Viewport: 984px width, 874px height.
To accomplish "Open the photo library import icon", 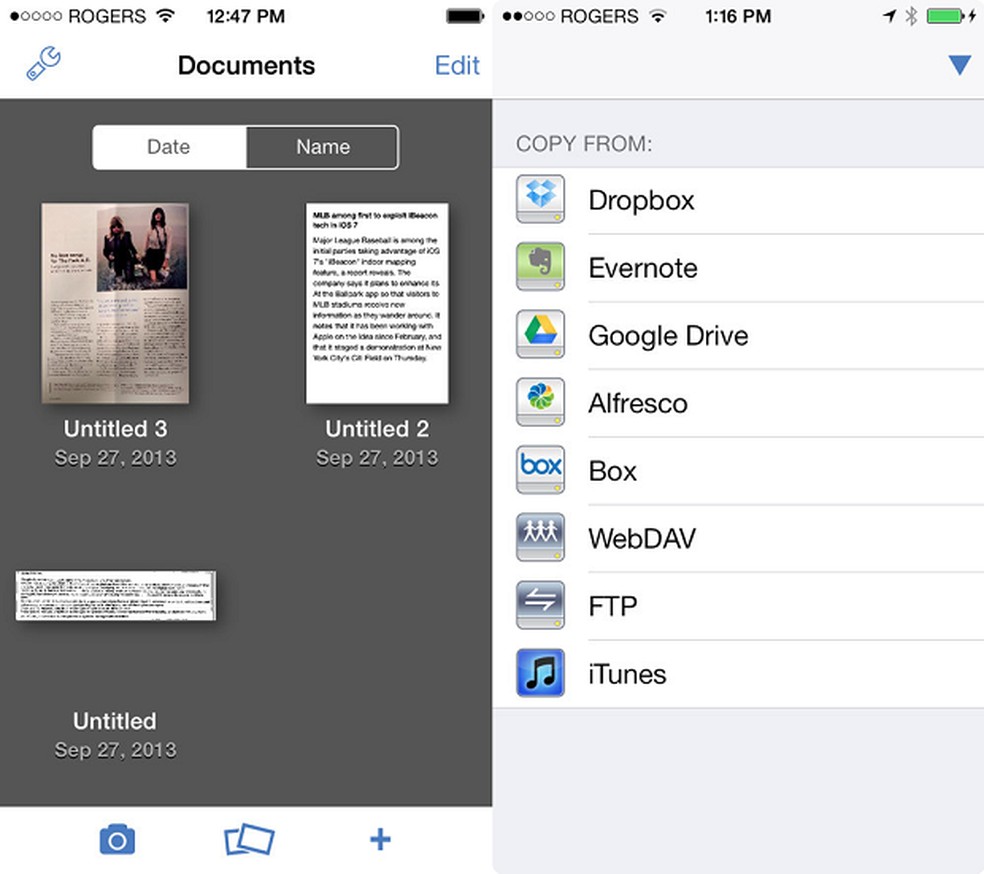I will 249,839.
